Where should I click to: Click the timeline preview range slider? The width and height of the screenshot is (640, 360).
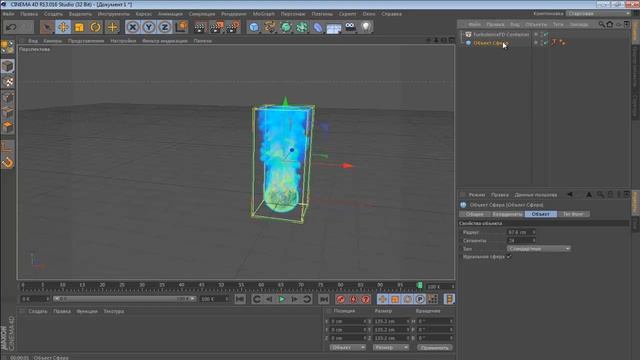tap(124, 299)
